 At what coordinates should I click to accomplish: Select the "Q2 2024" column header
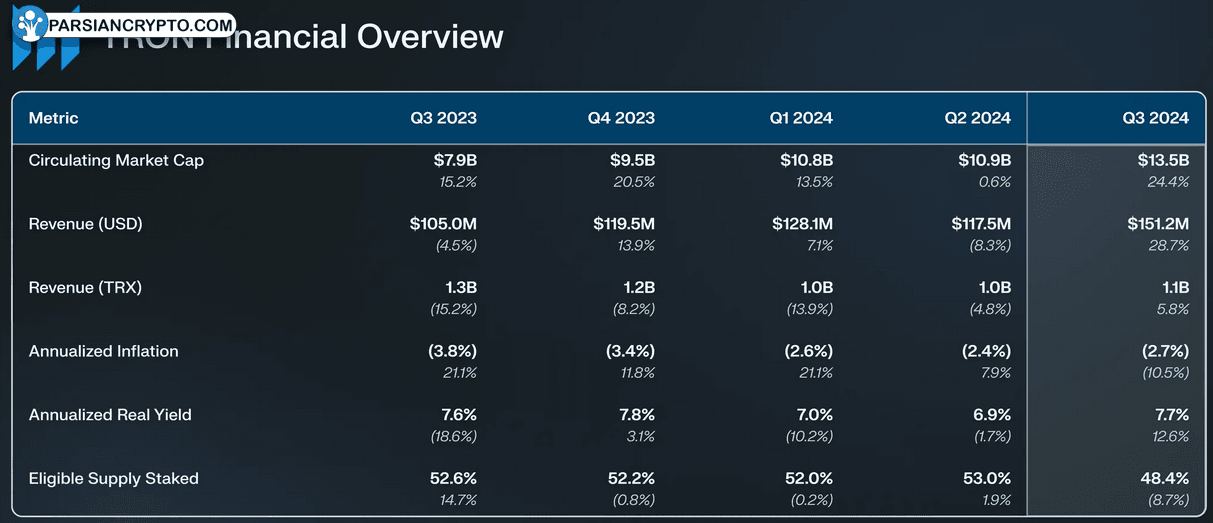(x=978, y=118)
